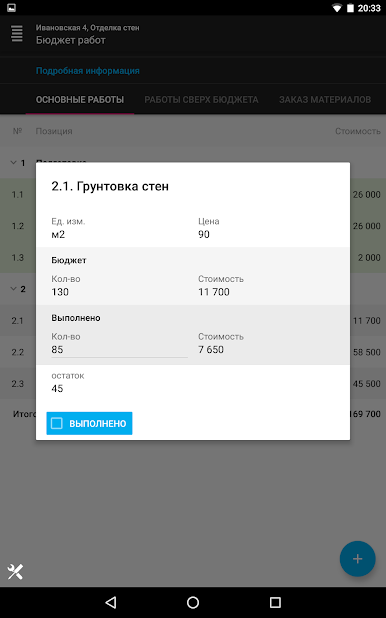Tap the Android home button
386x618 pixels.
click(x=193, y=602)
